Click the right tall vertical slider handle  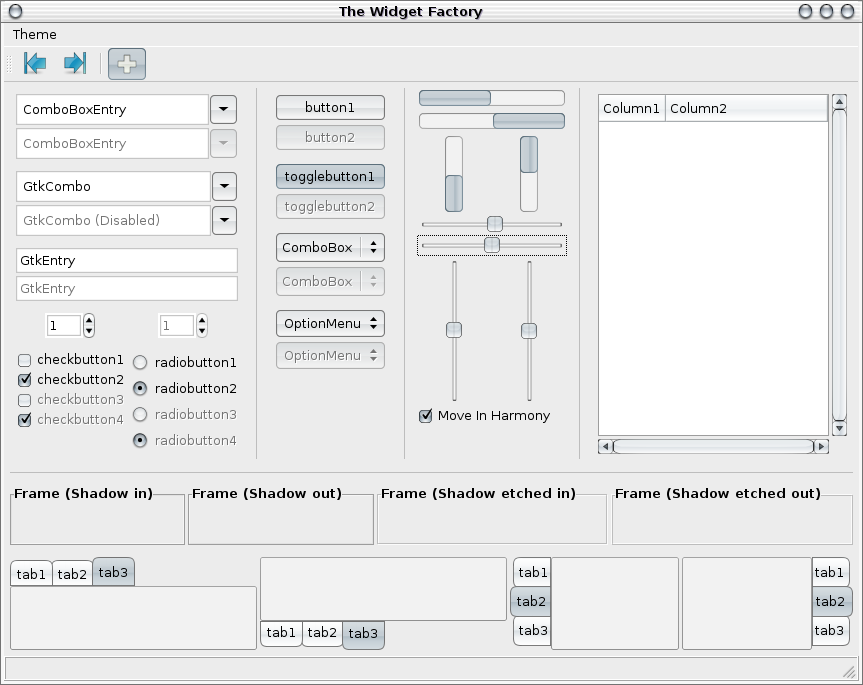pyautogui.click(x=529, y=331)
